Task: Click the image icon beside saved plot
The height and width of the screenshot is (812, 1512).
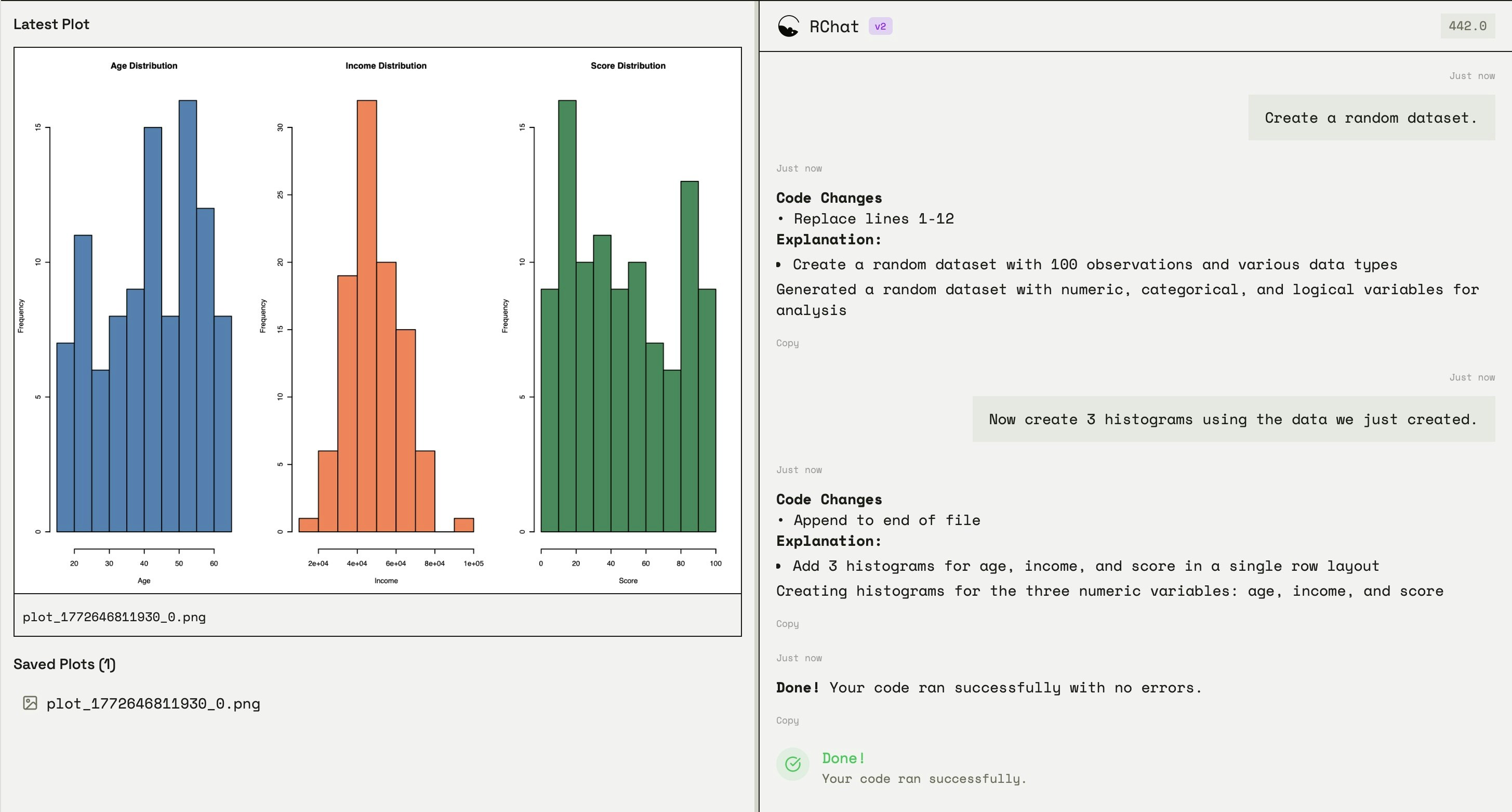Action: (30, 703)
